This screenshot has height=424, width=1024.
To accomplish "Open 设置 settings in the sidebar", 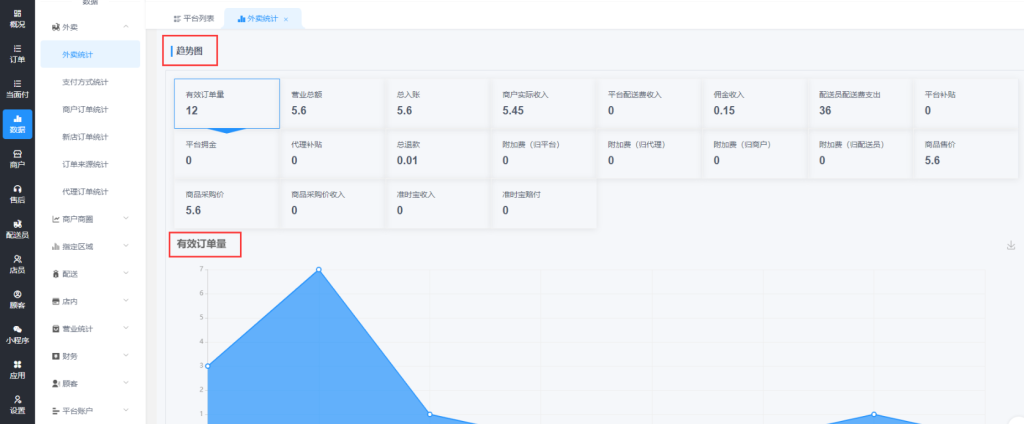I will (x=17, y=403).
